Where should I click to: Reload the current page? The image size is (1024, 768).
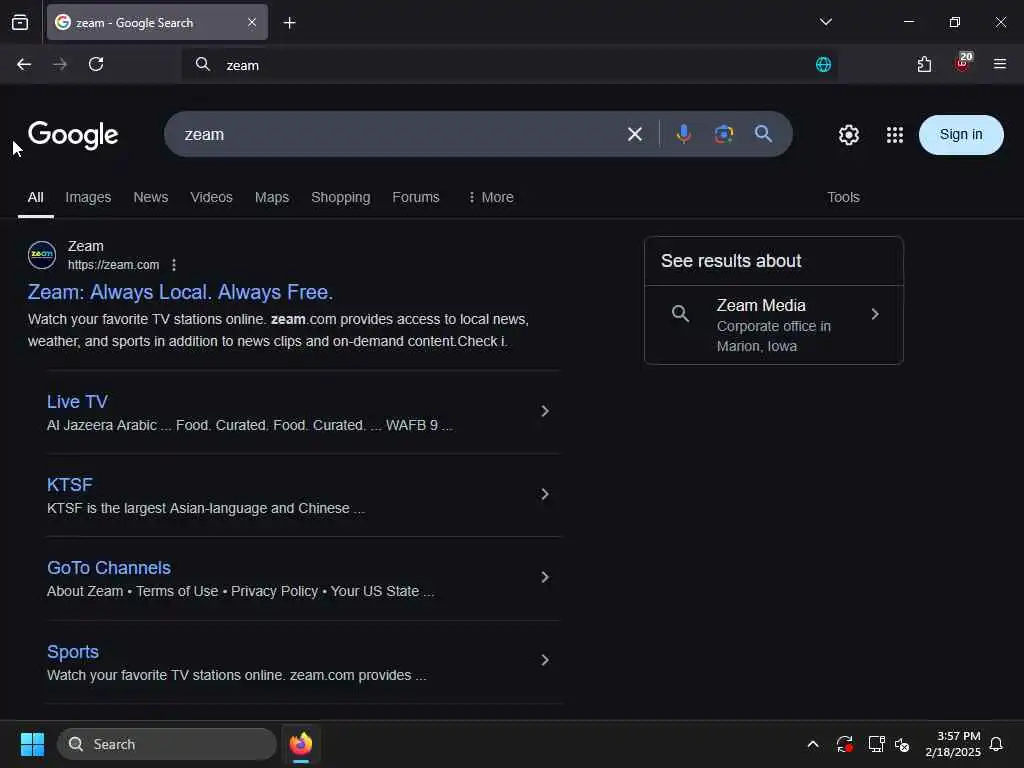96,65
